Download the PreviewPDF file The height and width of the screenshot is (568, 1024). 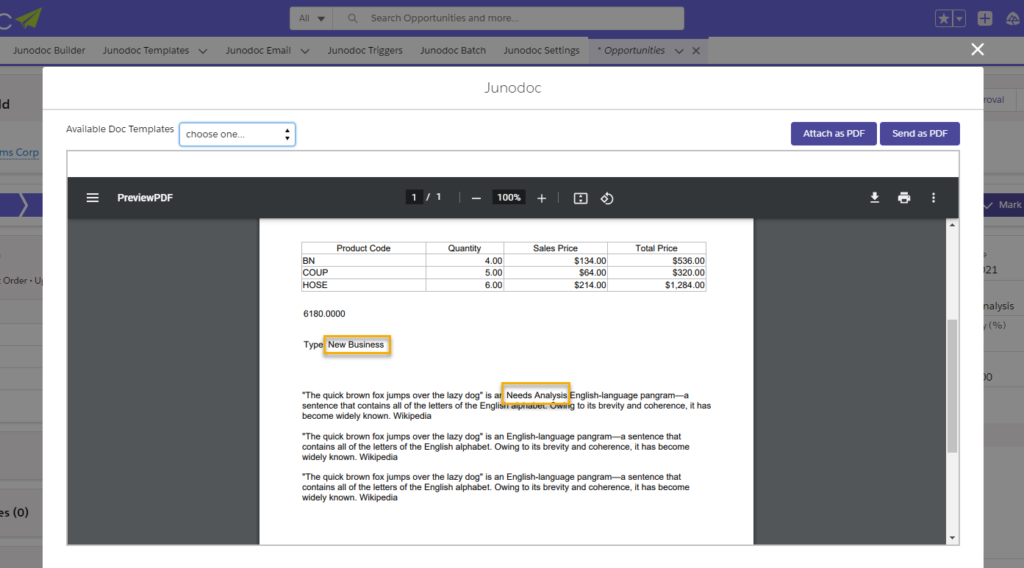click(x=874, y=198)
